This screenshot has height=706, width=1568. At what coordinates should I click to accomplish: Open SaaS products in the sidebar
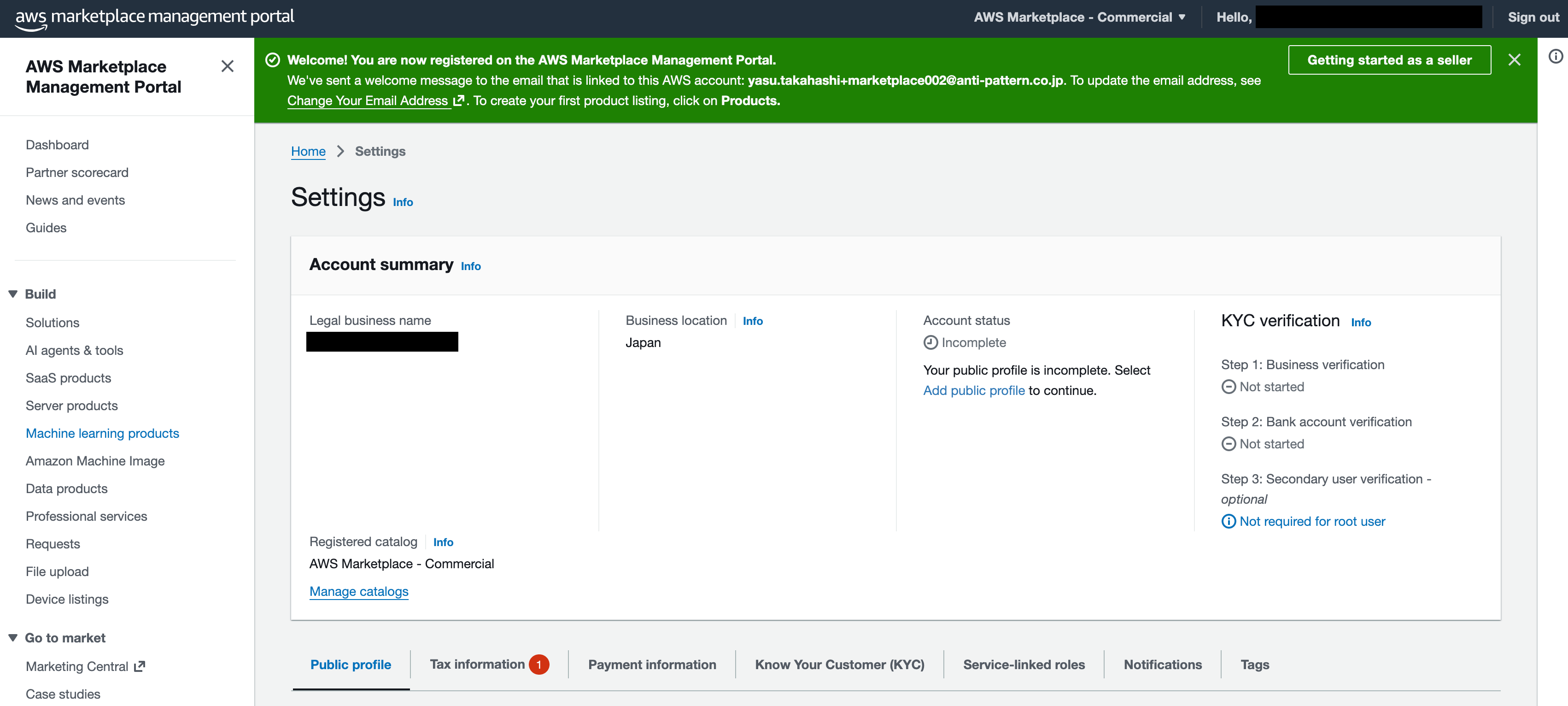point(68,378)
